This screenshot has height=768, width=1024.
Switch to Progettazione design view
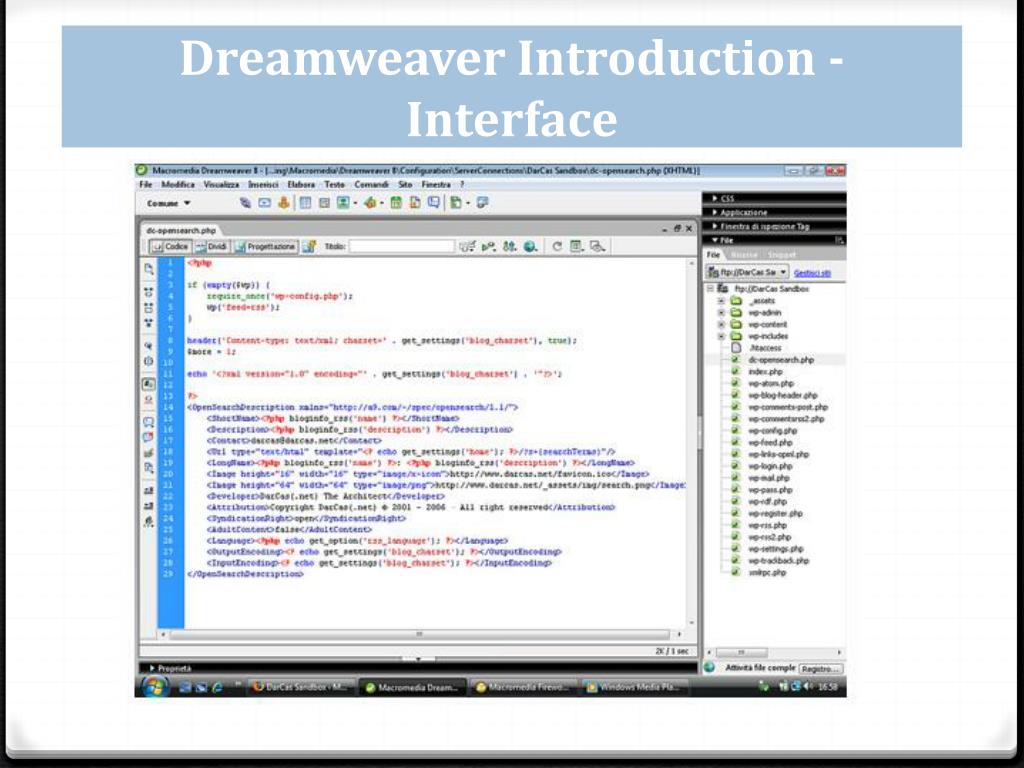(266, 247)
